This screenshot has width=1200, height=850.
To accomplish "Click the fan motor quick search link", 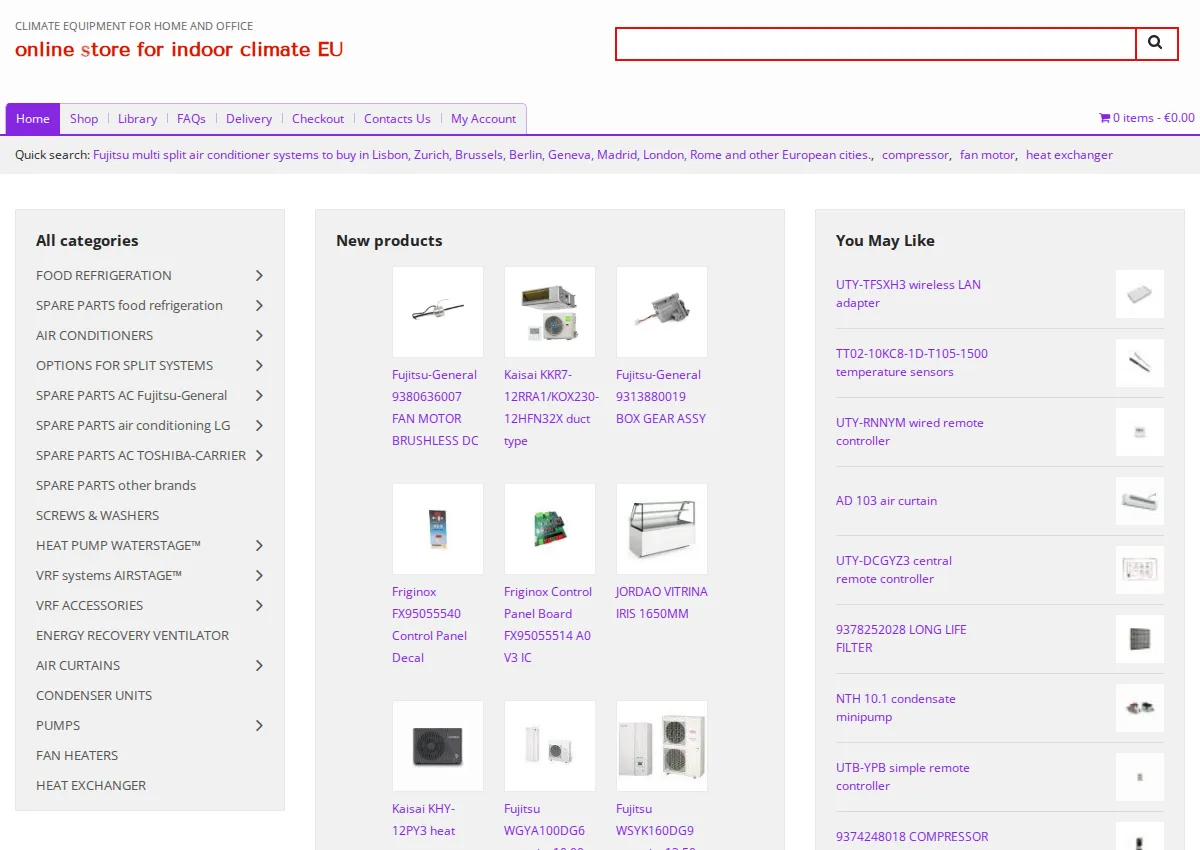I will tap(987, 155).
